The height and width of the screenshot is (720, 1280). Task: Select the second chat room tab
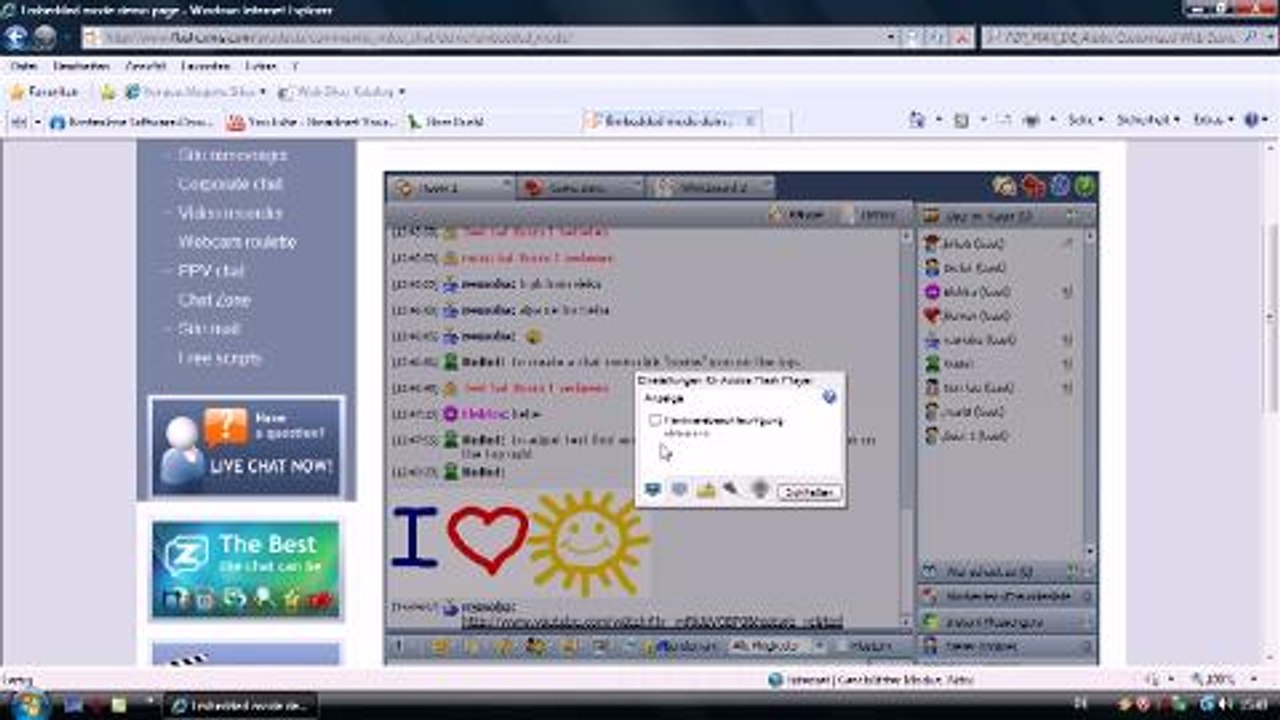582,187
